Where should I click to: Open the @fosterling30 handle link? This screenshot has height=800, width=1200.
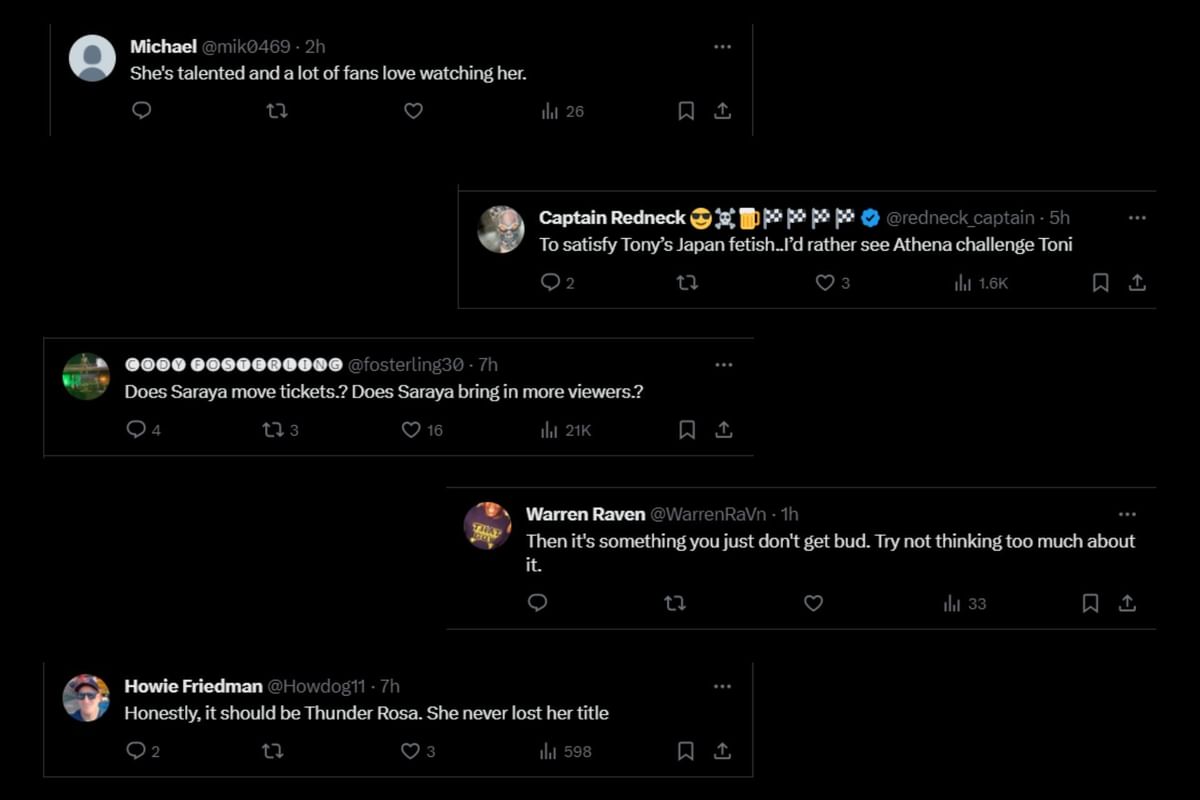410,365
